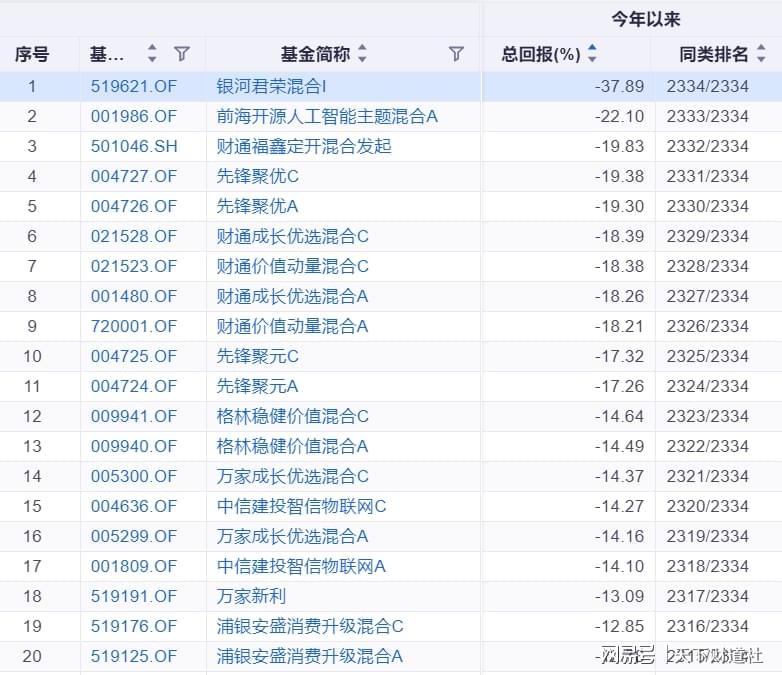Open fund 浦银安盛消费升级混合C

click(x=310, y=626)
